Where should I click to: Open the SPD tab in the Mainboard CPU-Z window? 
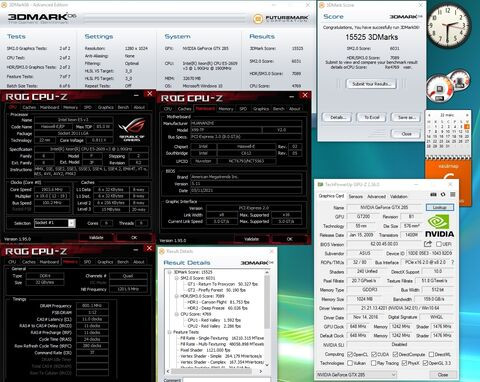tap(243, 109)
